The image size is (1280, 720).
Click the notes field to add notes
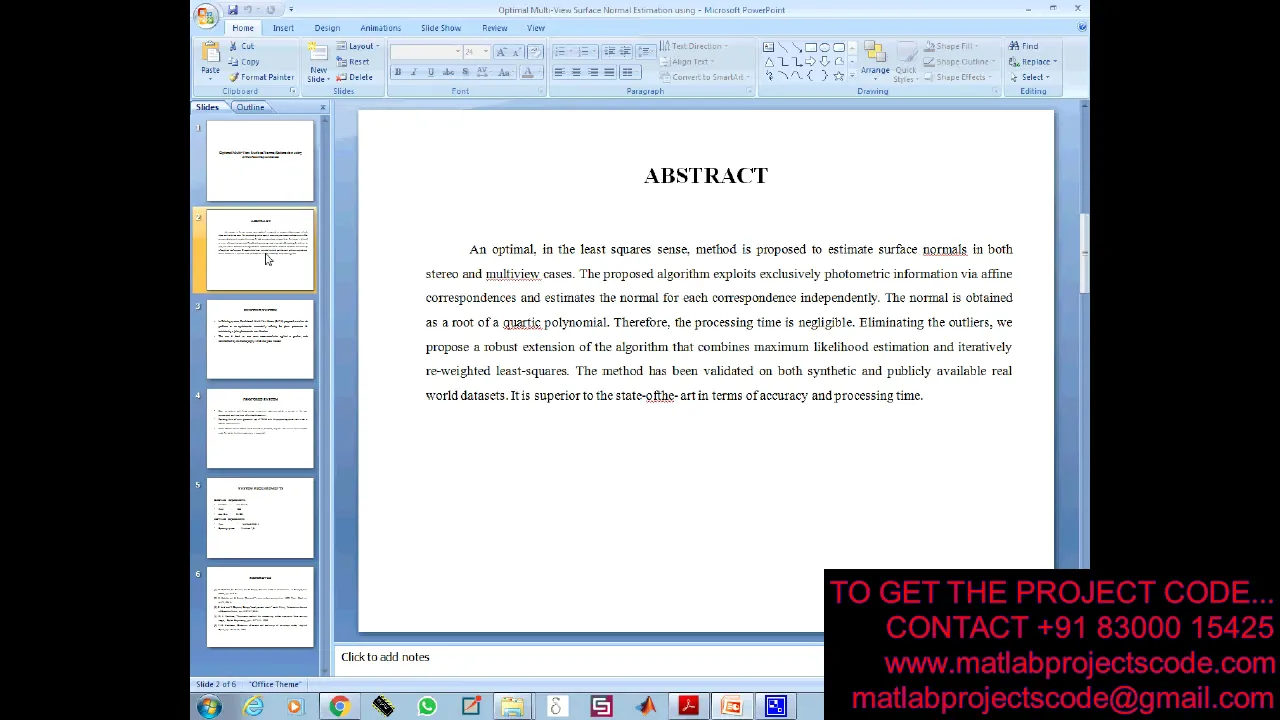(x=580, y=657)
